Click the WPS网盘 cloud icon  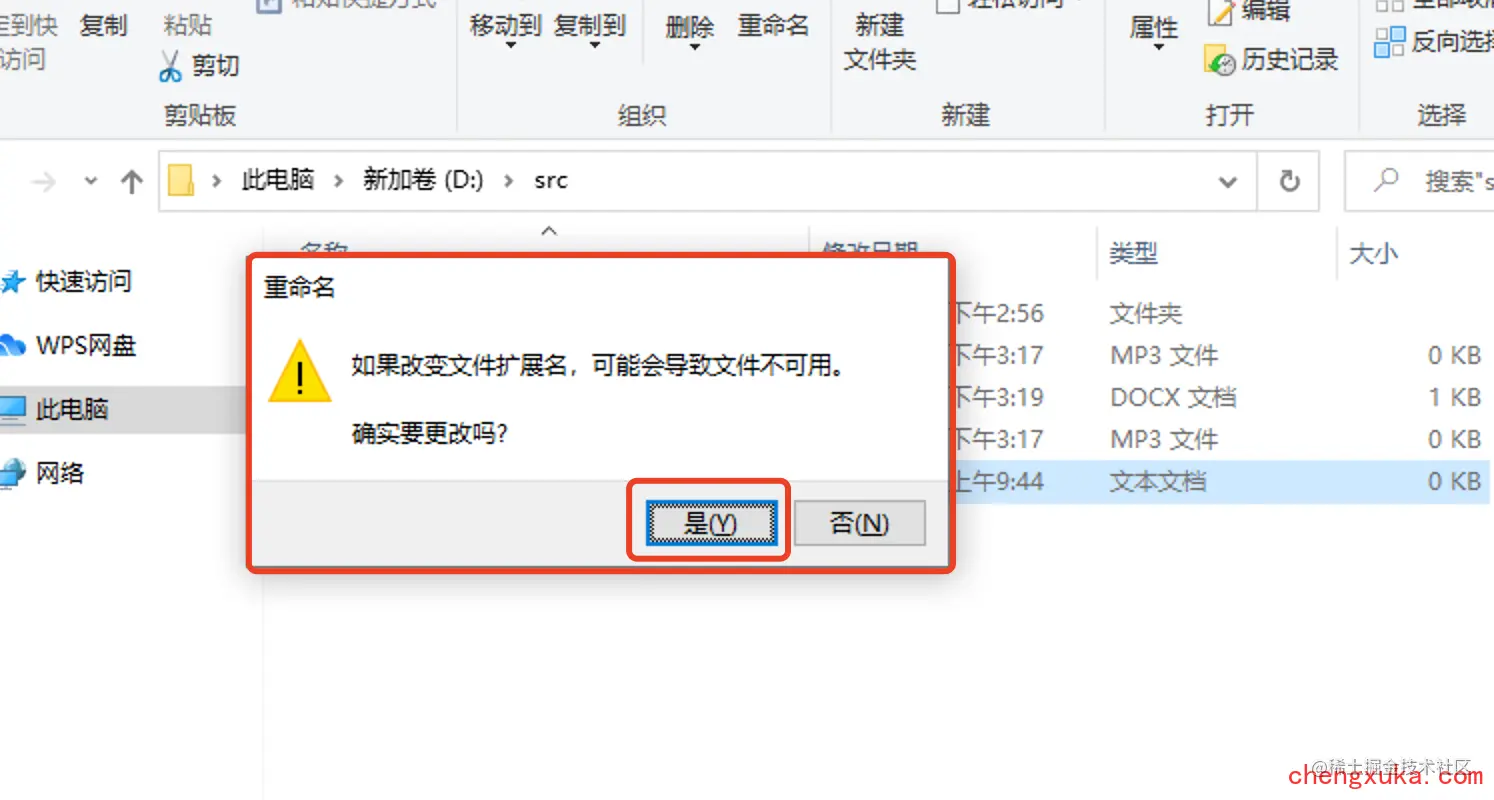[12, 346]
